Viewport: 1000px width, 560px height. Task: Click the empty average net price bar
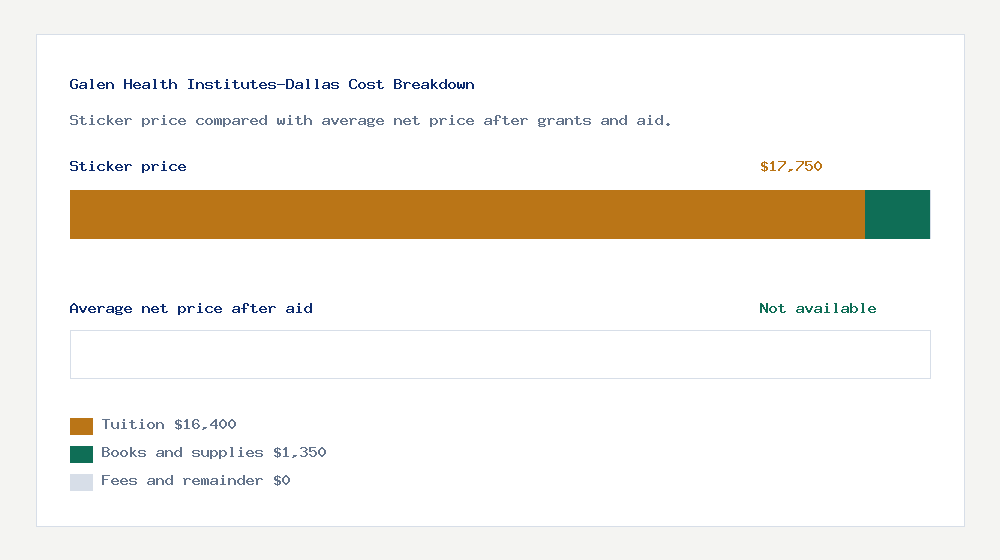pyautogui.click(x=500, y=354)
